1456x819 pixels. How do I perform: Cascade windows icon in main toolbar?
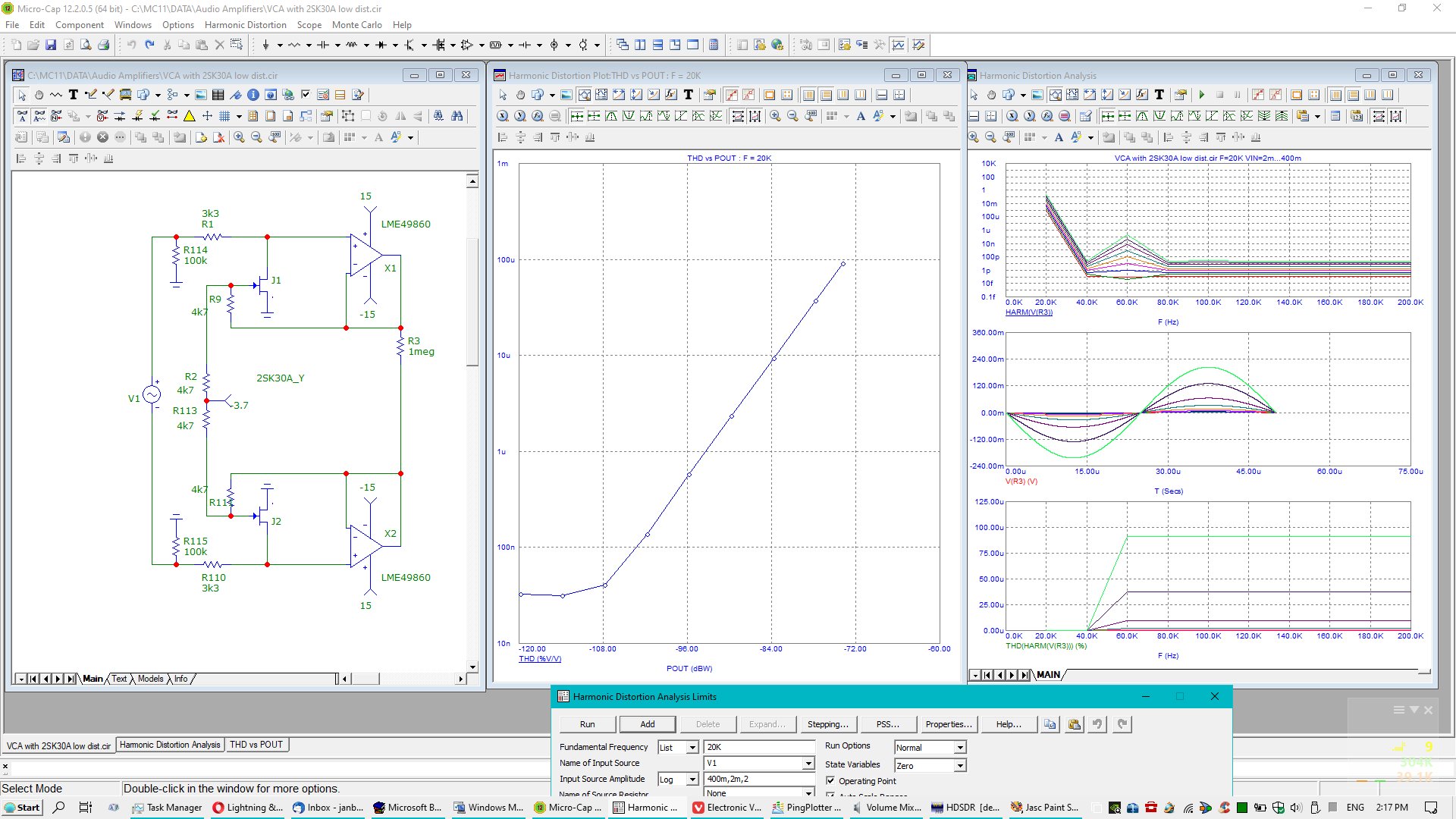click(x=623, y=45)
